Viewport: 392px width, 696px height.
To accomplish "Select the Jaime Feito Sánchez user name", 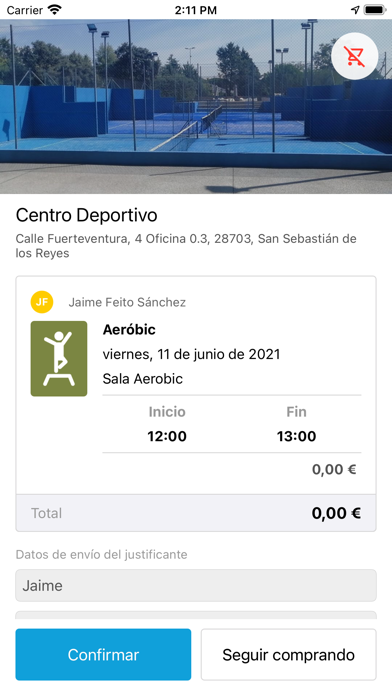I will [x=127, y=302].
